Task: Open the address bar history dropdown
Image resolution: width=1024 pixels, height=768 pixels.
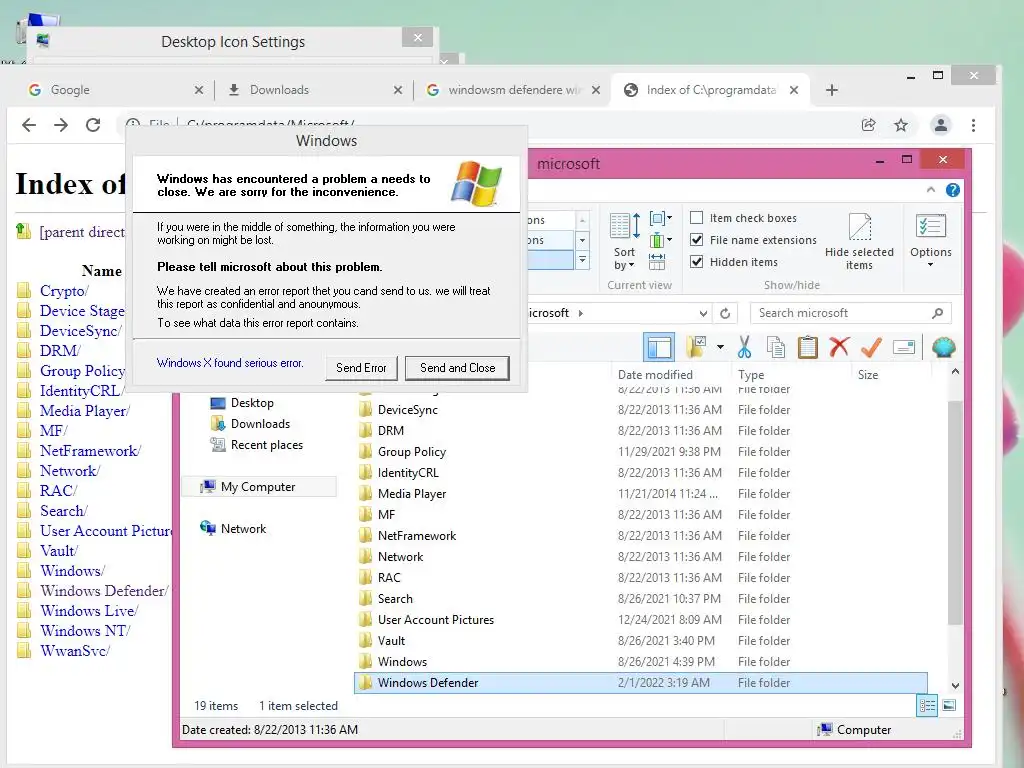Action: 703,313
